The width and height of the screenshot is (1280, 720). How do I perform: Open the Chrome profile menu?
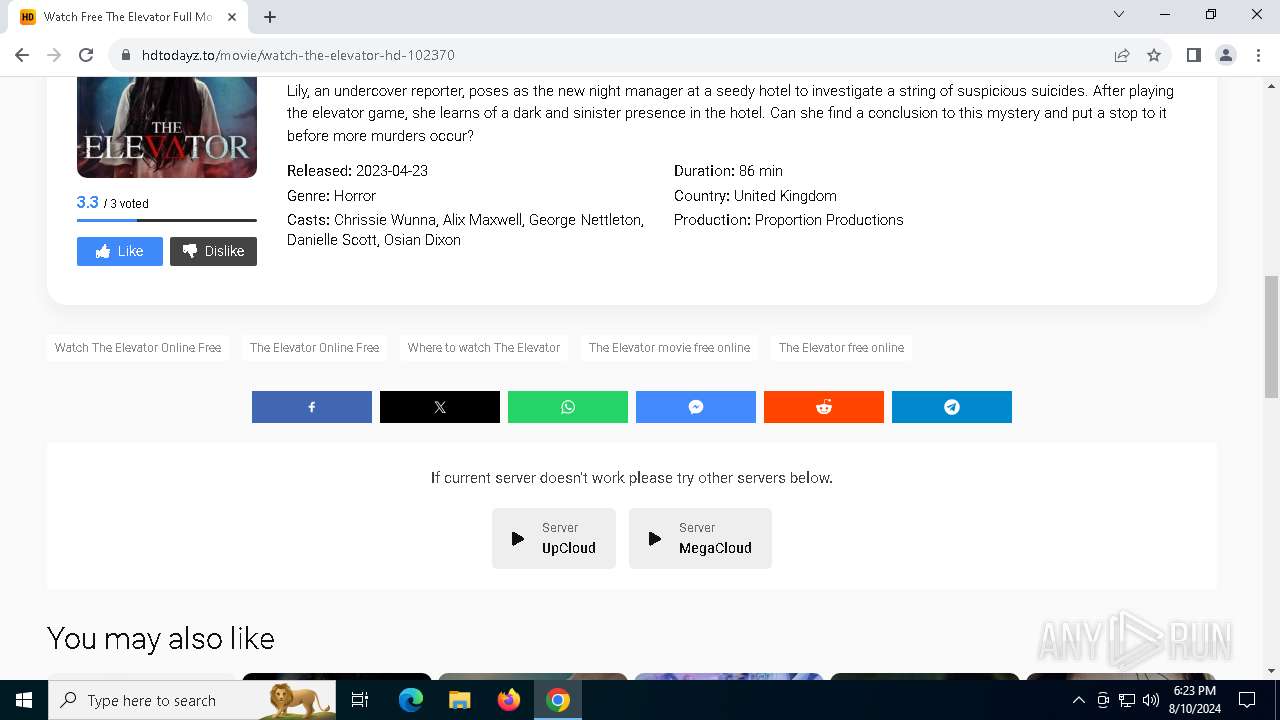click(x=1226, y=55)
